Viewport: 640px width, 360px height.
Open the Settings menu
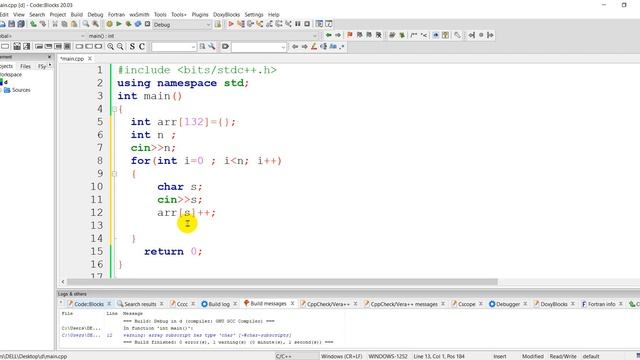254,14
